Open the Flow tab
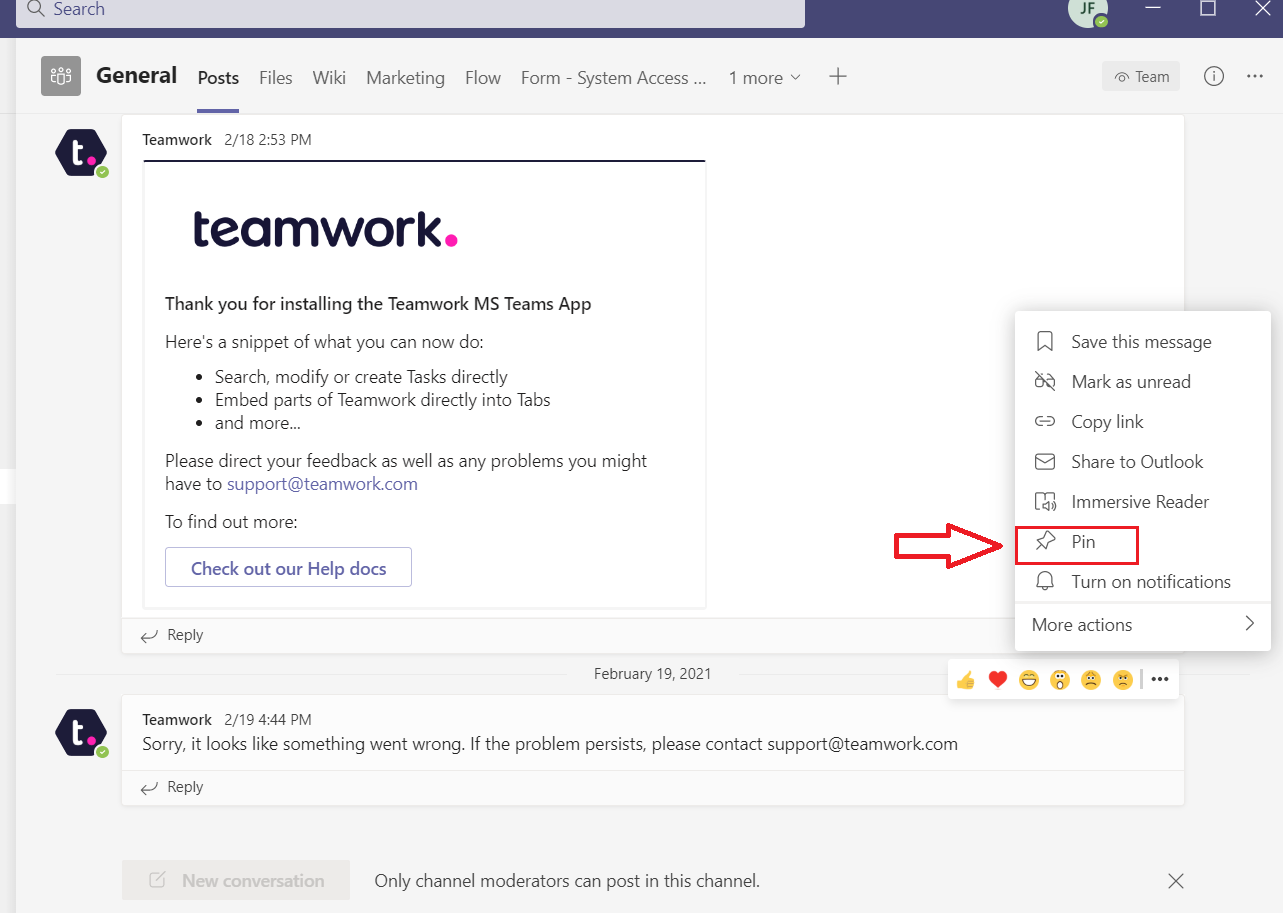1283x913 pixels. point(483,77)
